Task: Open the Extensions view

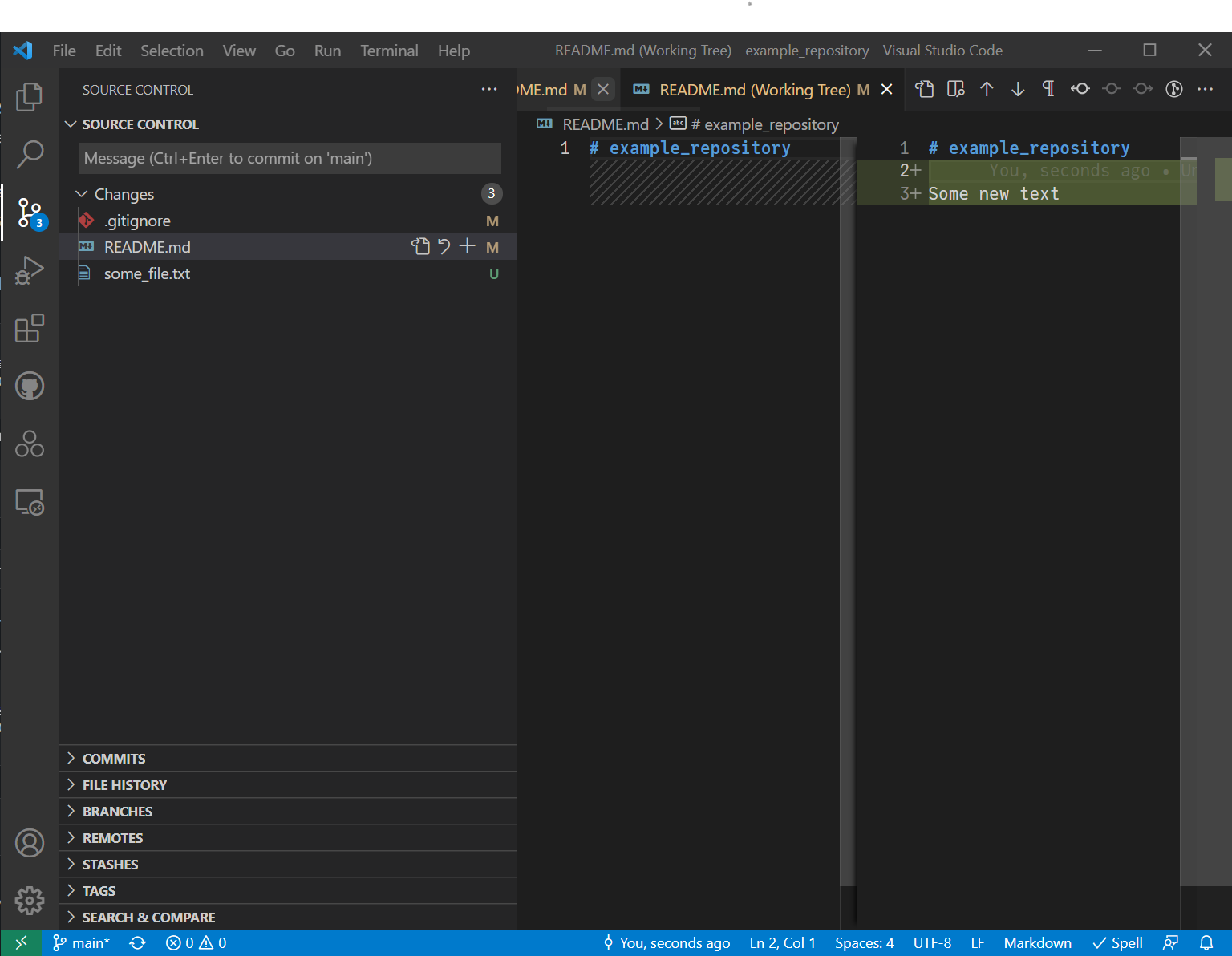Action: pyautogui.click(x=30, y=328)
